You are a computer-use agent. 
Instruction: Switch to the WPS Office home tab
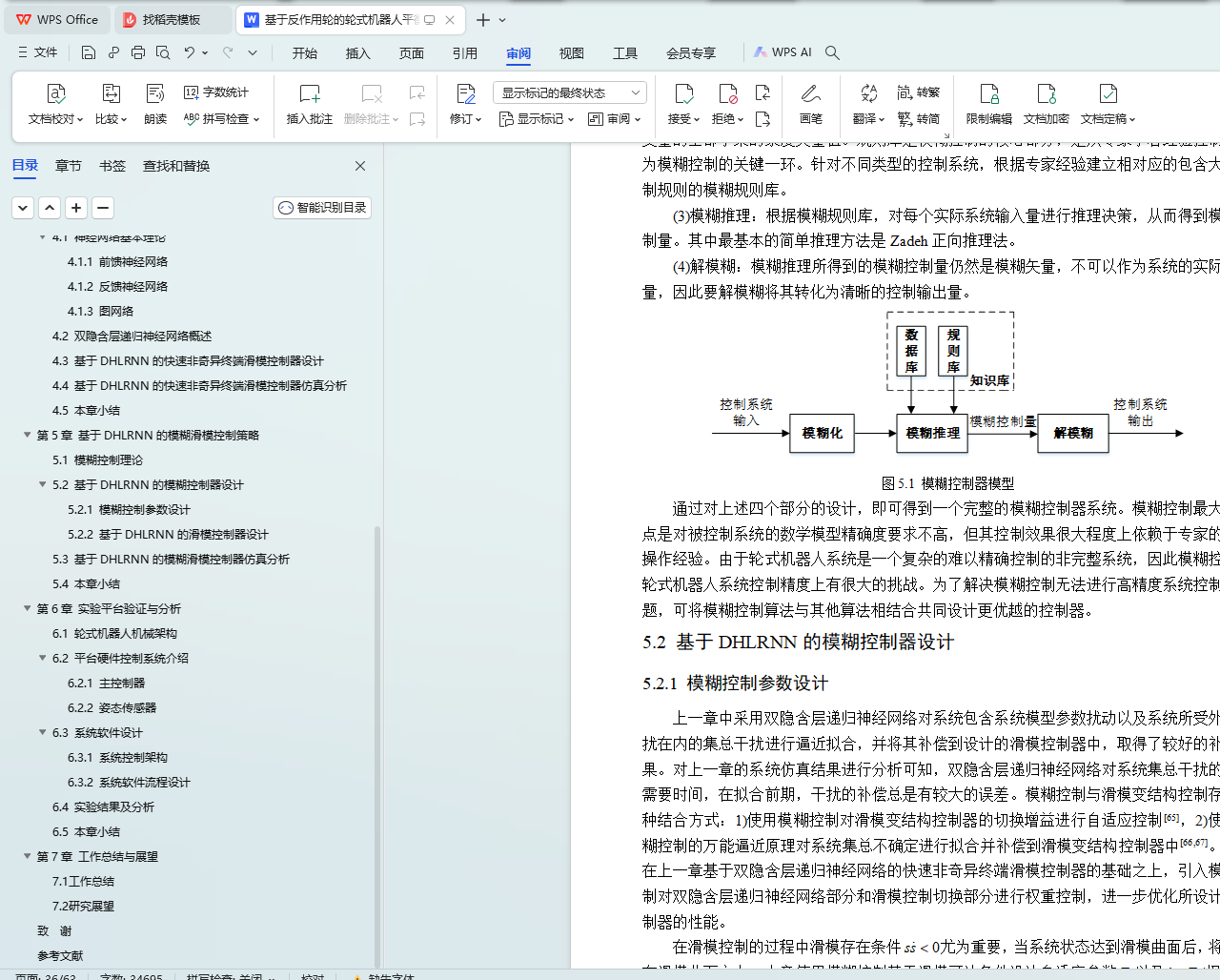[57, 20]
